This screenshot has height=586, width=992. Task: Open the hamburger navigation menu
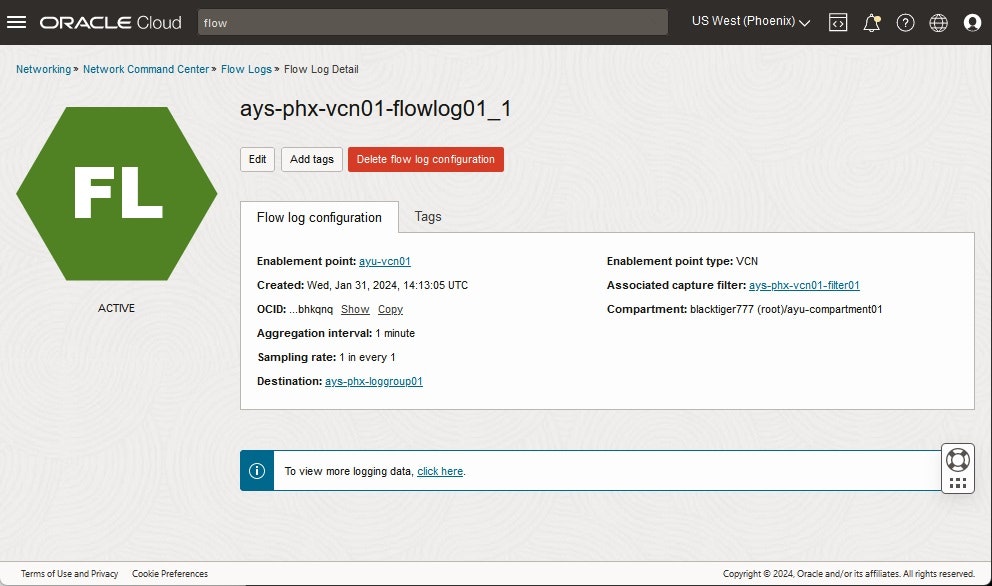(x=16, y=22)
